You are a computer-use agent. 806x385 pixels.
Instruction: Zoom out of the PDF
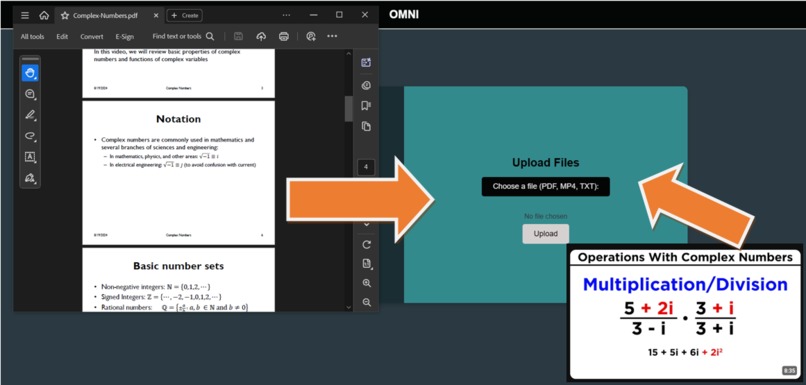tap(367, 302)
